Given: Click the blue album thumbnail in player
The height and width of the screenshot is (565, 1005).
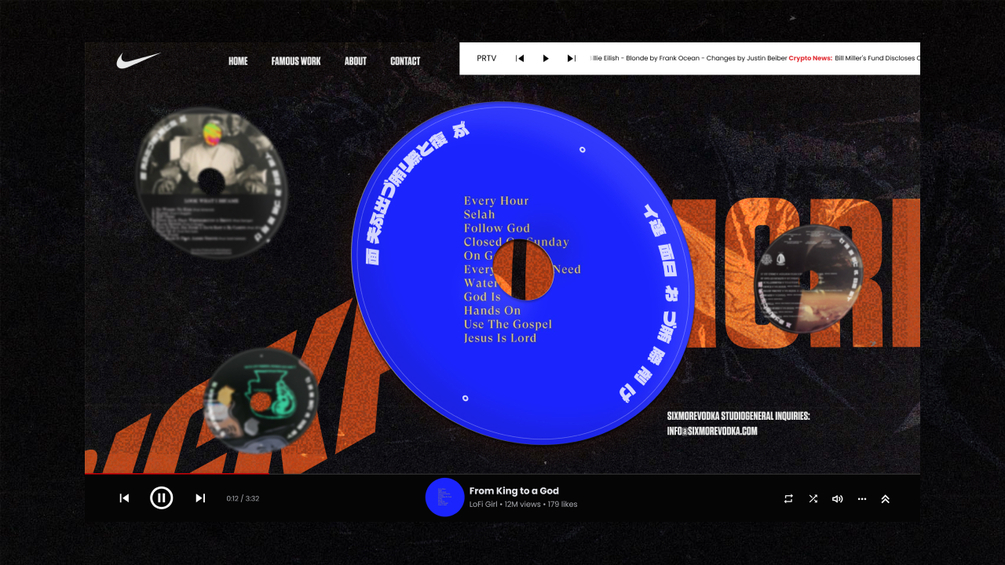Looking at the screenshot, I should point(444,497).
